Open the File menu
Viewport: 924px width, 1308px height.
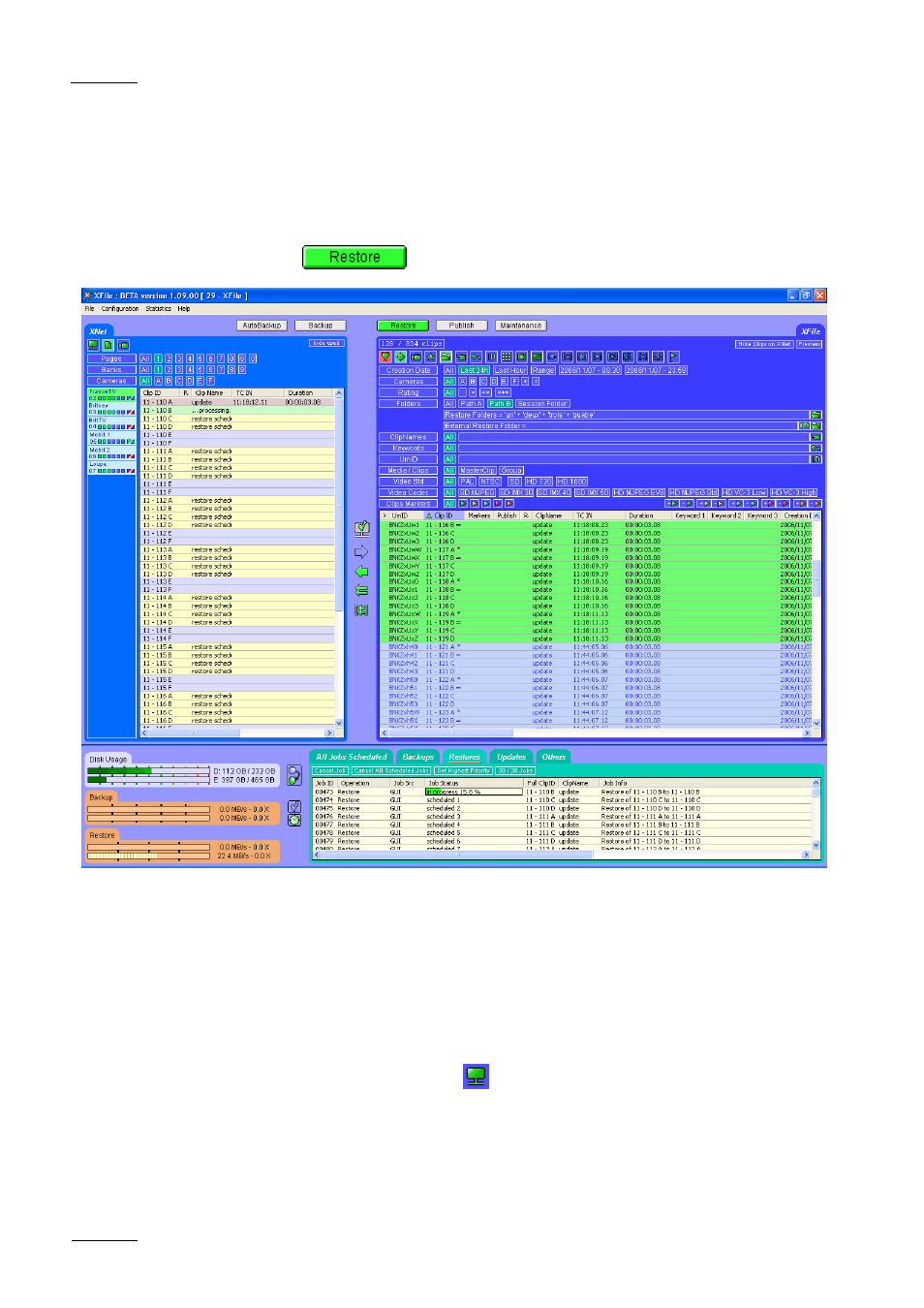click(89, 309)
